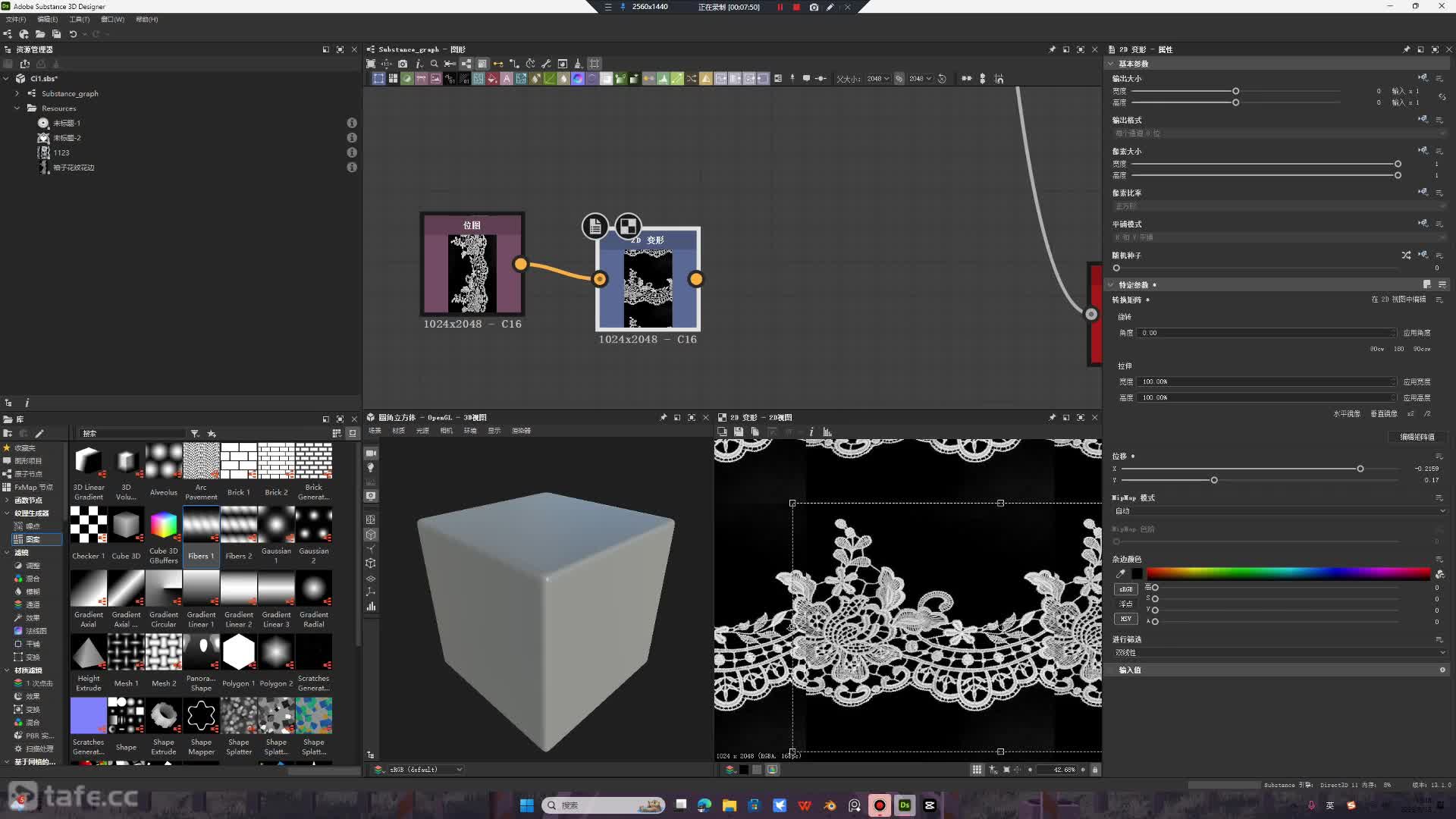
Task: Add a Text node from the node toolbar
Action: pyautogui.click(x=507, y=78)
